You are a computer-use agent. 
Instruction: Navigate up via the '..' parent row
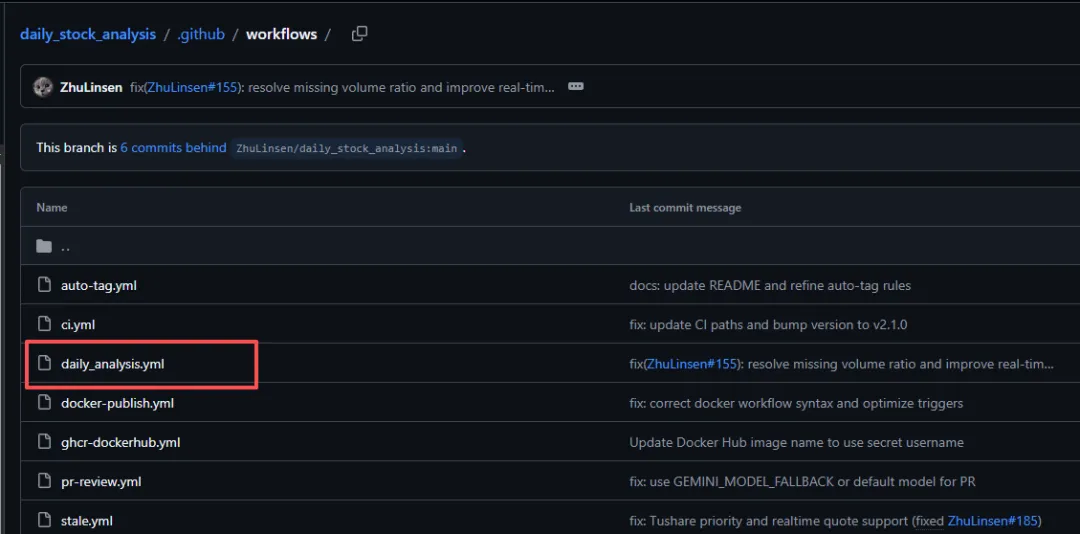(65, 246)
